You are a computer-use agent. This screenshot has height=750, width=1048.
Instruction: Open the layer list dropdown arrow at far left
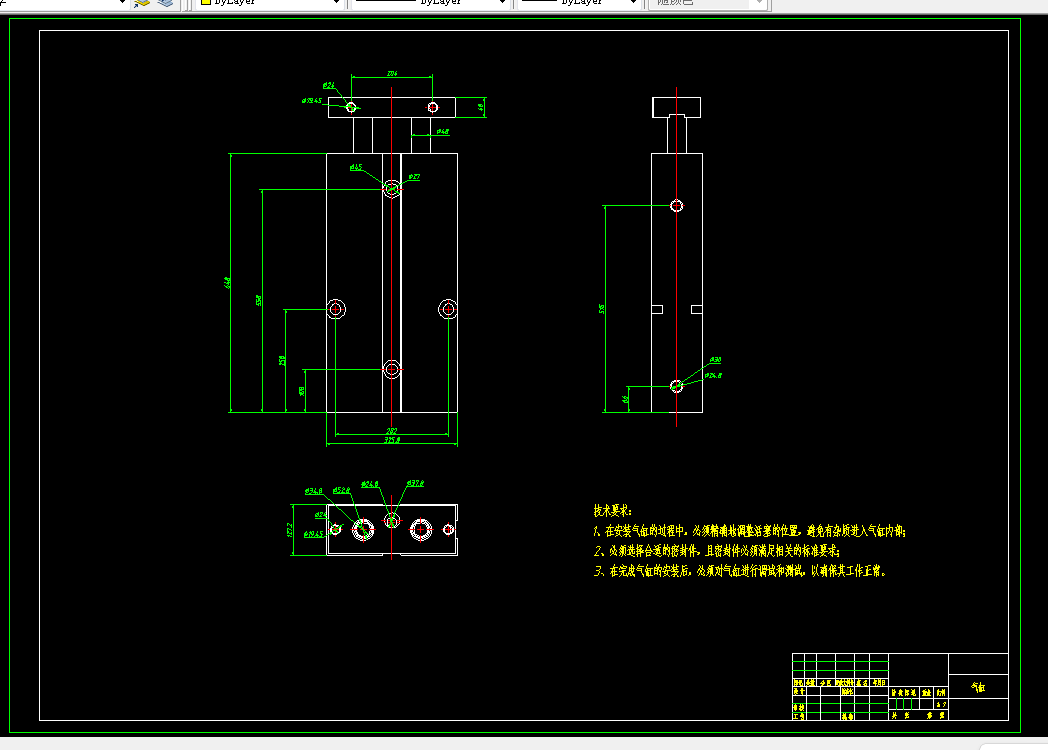(x=122, y=3)
